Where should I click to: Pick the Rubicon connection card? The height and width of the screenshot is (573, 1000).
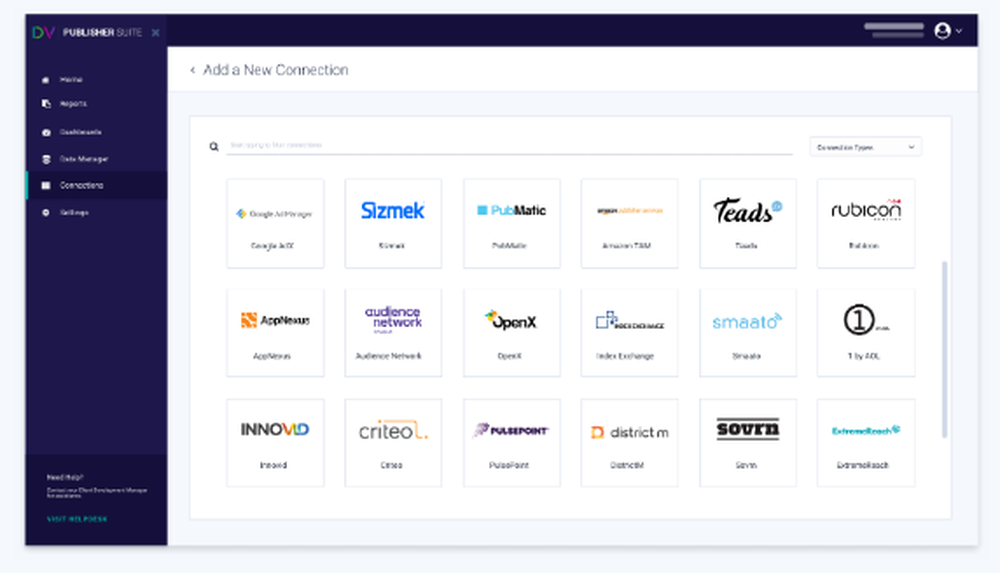(866, 223)
